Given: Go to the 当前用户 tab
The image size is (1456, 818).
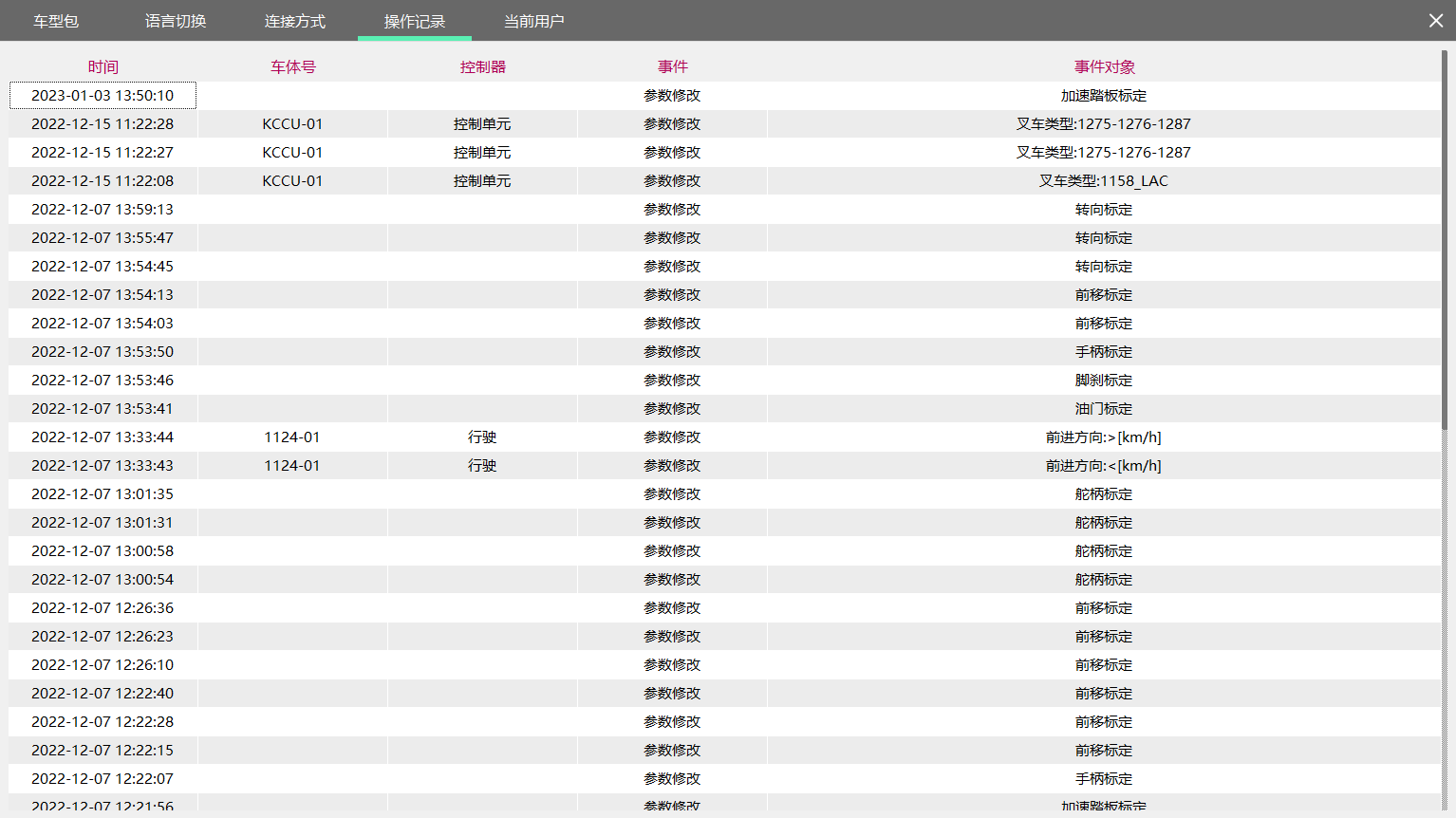Looking at the screenshot, I should 534,21.
